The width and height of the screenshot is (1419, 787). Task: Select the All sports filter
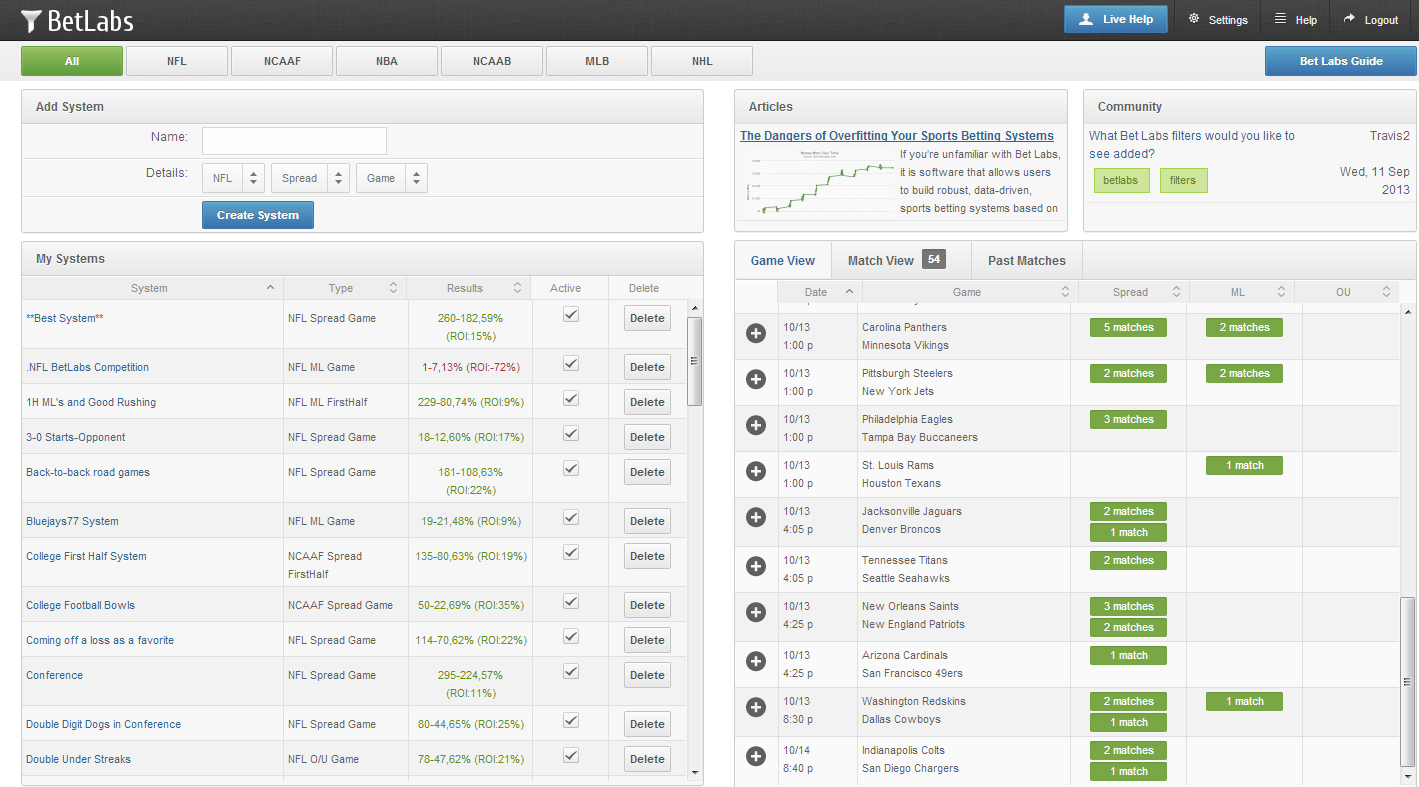(x=72, y=61)
